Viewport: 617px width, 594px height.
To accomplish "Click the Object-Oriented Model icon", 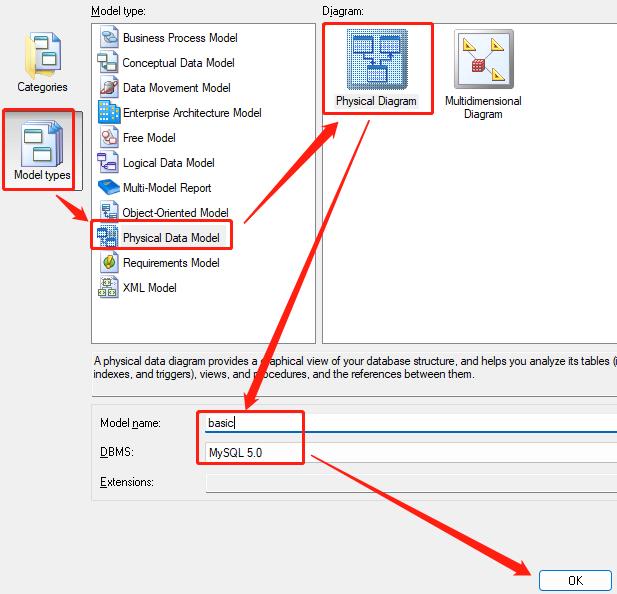I will tap(108, 212).
